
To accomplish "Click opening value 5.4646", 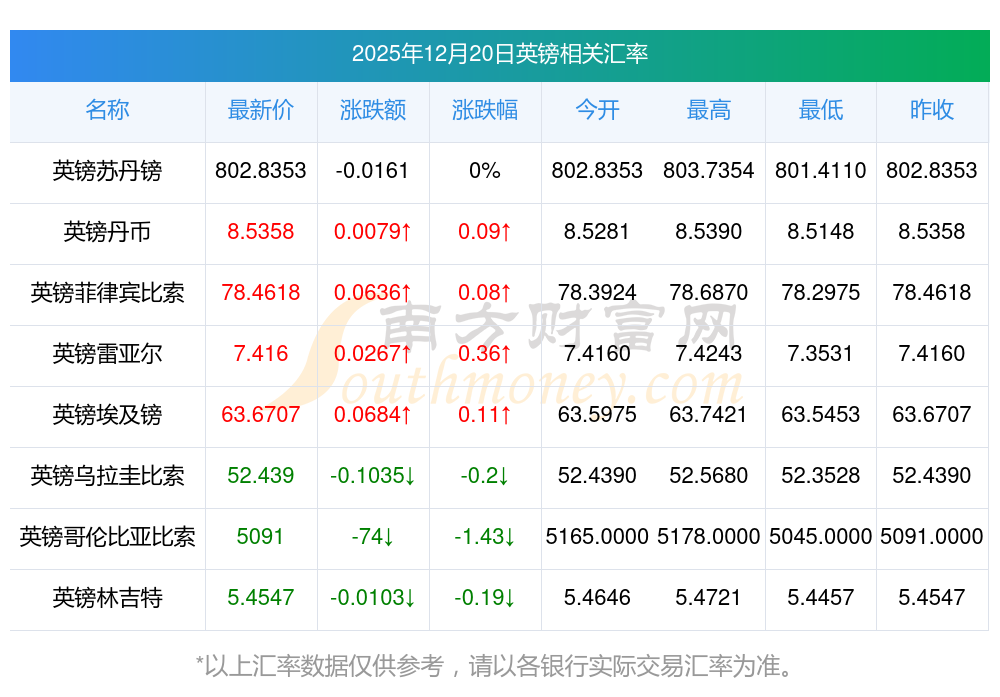I will pos(597,598).
